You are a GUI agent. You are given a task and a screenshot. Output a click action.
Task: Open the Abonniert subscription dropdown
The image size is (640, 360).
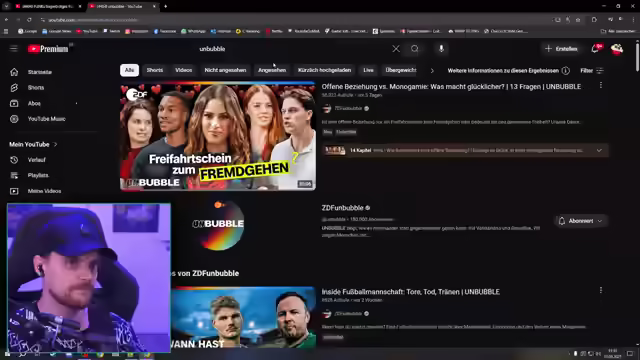581,221
